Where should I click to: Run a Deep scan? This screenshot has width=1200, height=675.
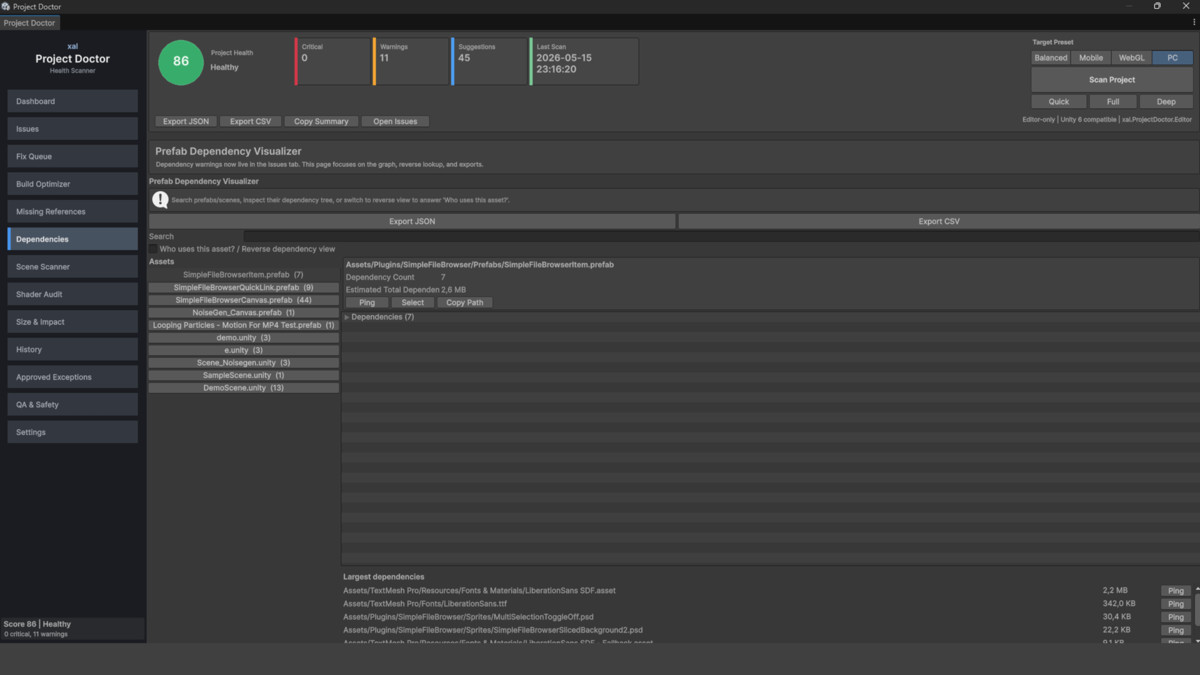click(x=1166, y=101)
